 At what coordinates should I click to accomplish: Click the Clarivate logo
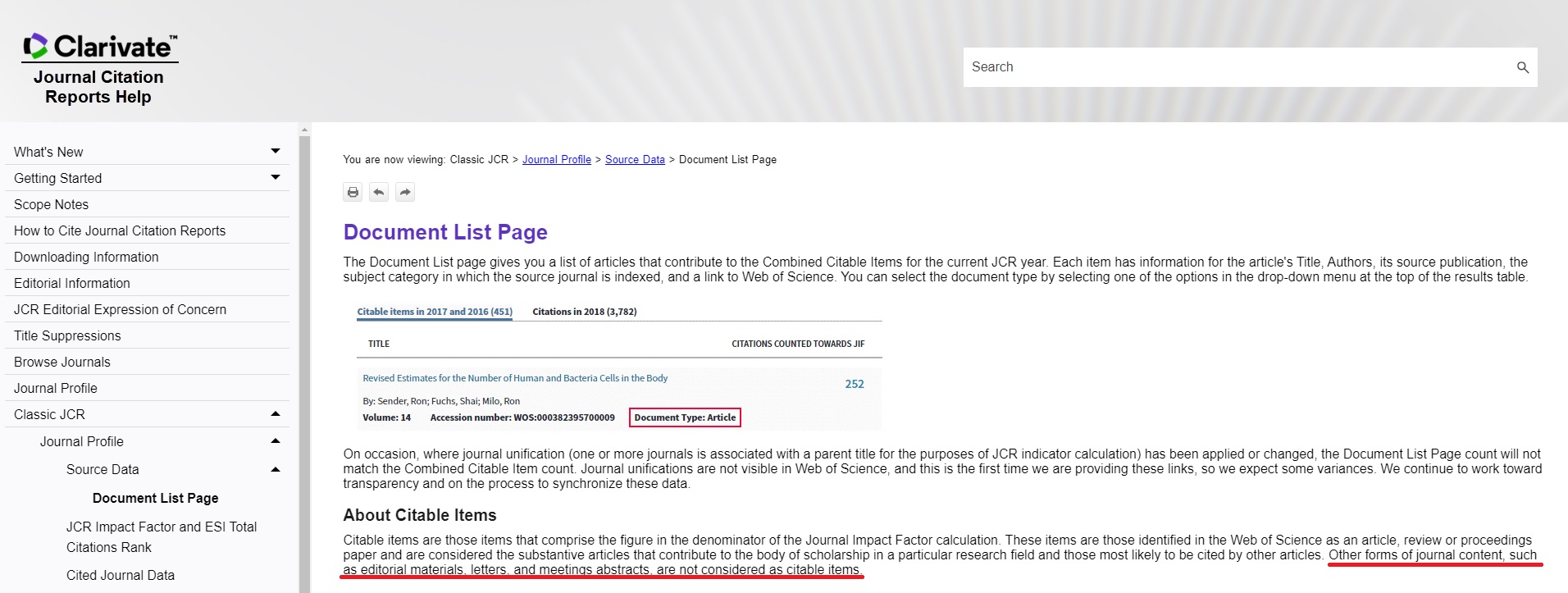(x=99, y=47)
